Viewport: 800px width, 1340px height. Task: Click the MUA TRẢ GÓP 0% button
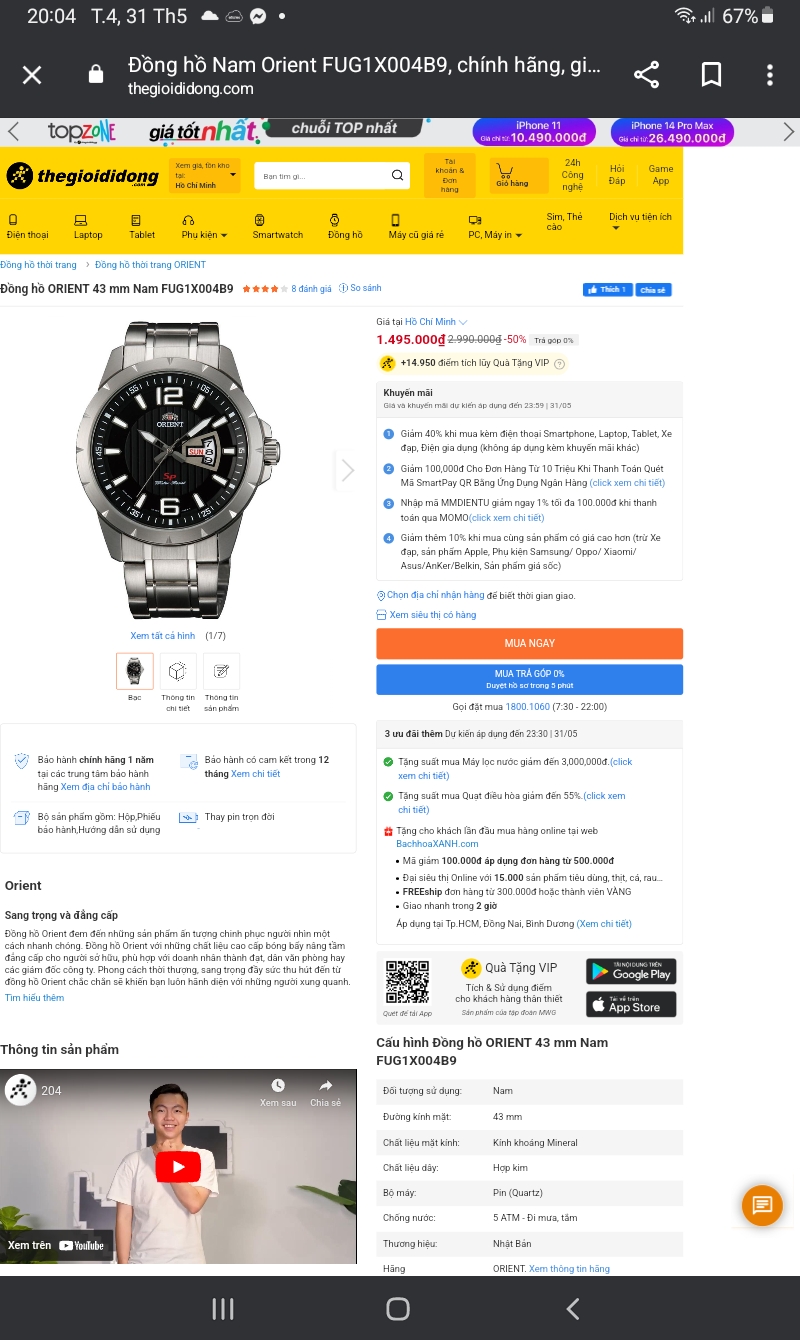(x=529, y=679)
